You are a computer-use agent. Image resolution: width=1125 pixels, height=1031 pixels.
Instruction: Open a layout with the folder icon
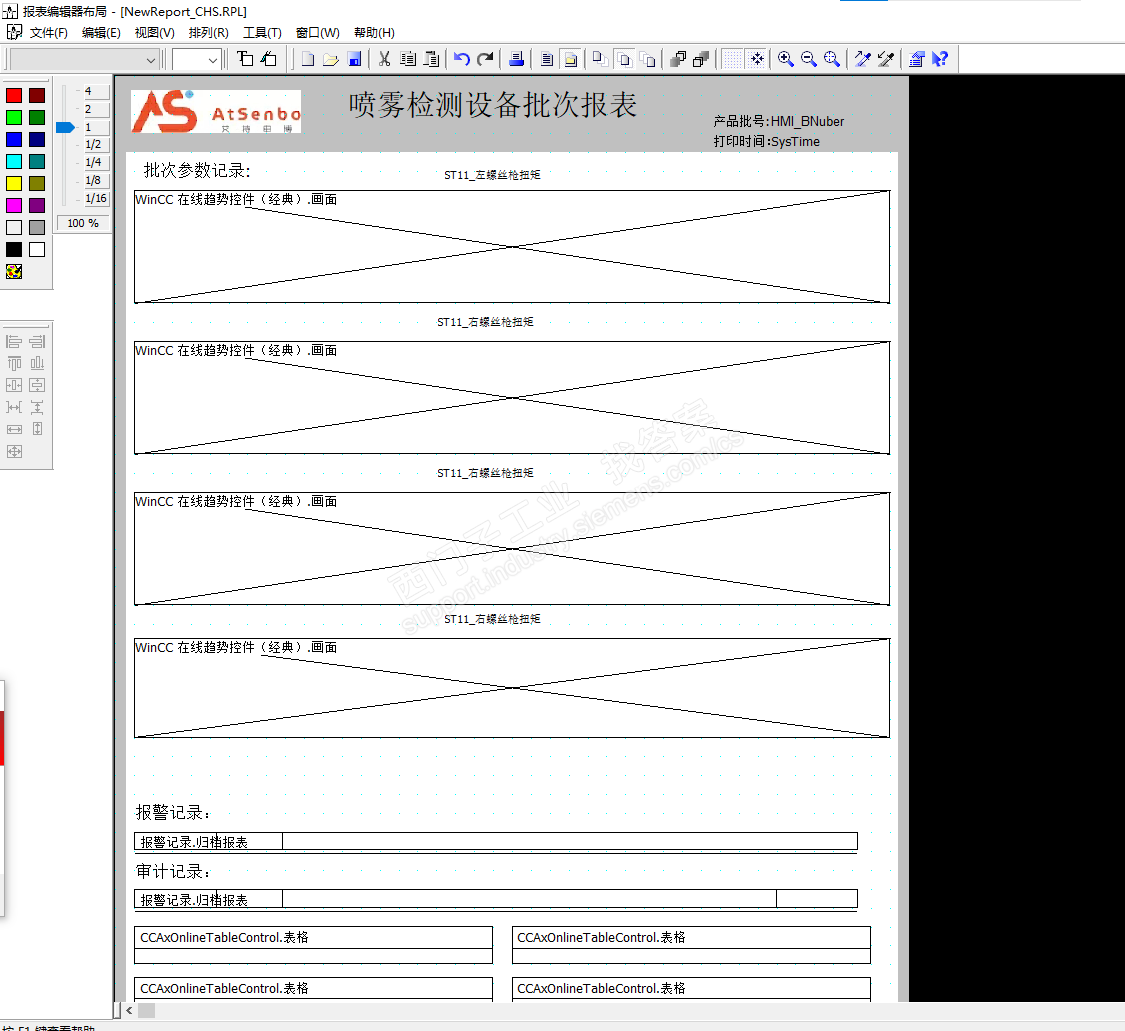click(331, 59)
